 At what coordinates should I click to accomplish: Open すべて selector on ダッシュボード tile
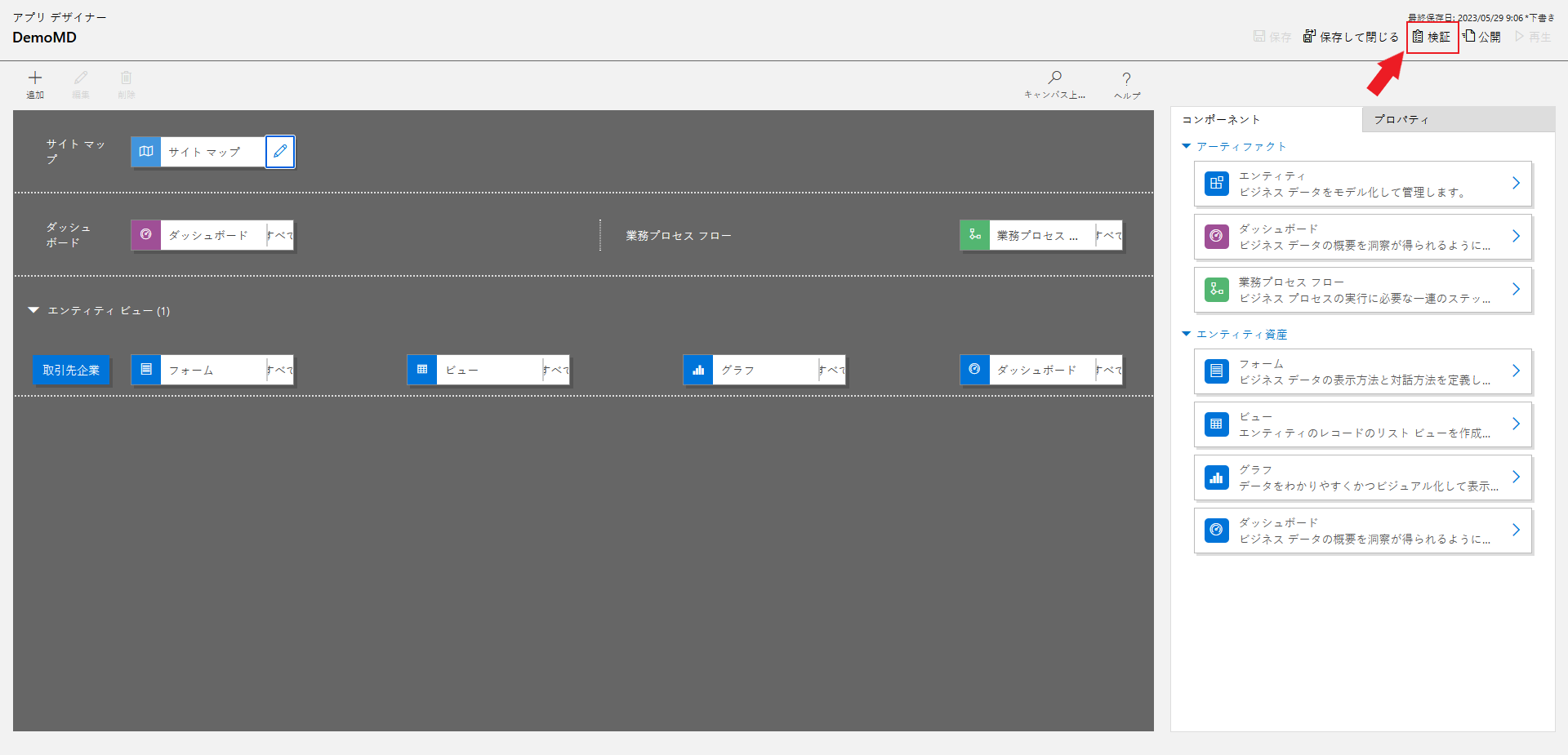pos(280,235)
